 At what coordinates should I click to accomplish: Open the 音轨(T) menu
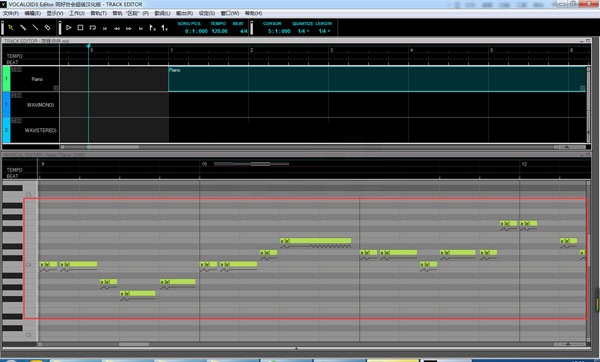[98, 13]
